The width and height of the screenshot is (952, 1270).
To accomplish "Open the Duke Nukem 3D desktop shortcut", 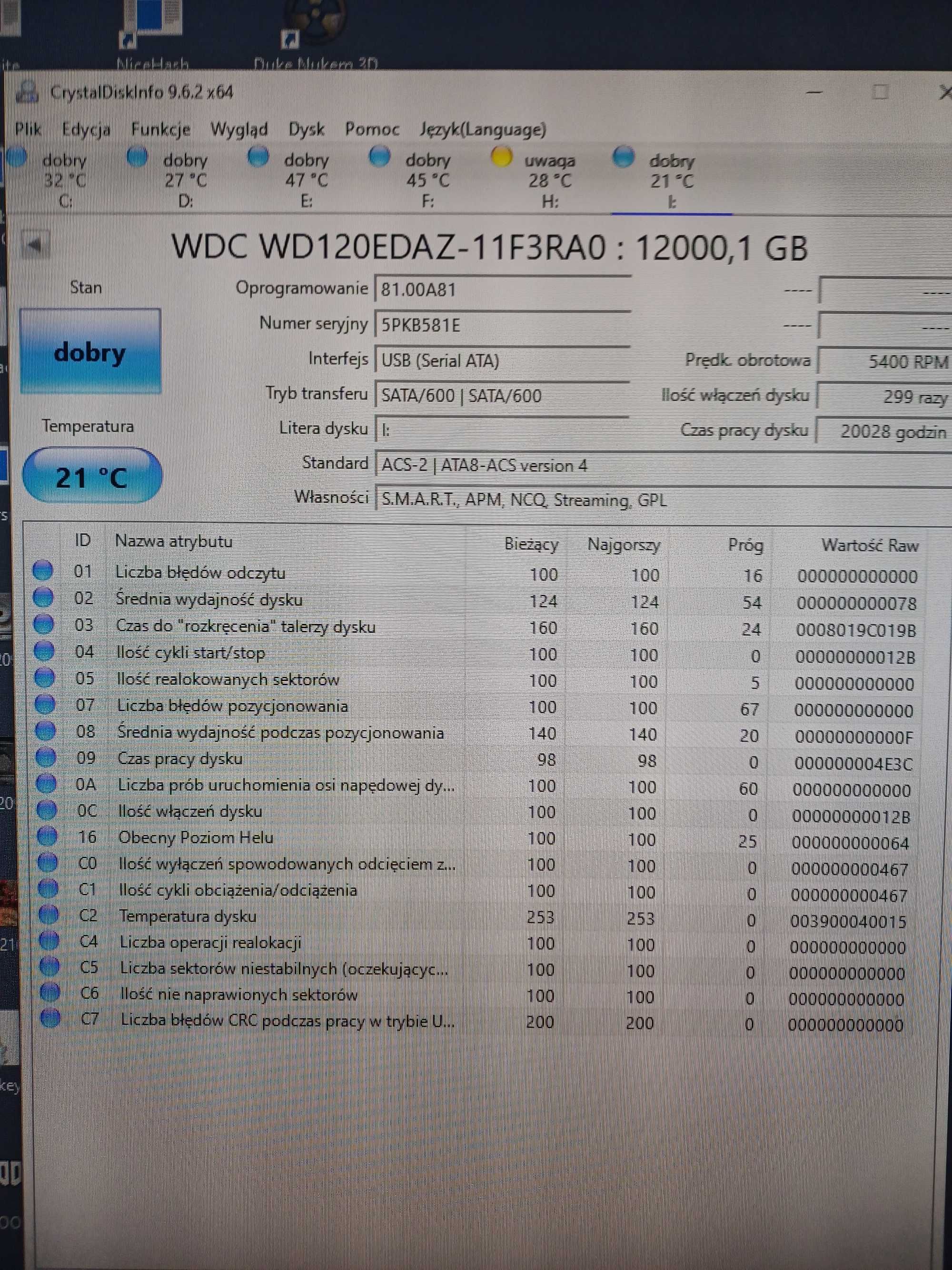I will pos(315,34).
